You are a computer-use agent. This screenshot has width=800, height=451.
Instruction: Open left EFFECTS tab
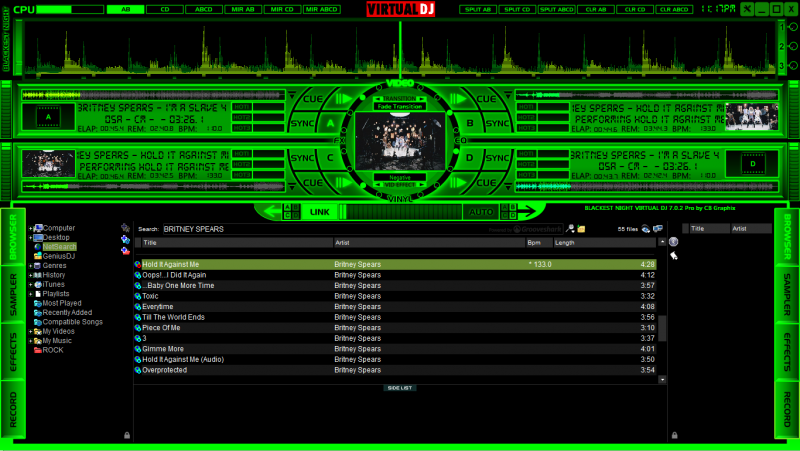click(13, 352)
